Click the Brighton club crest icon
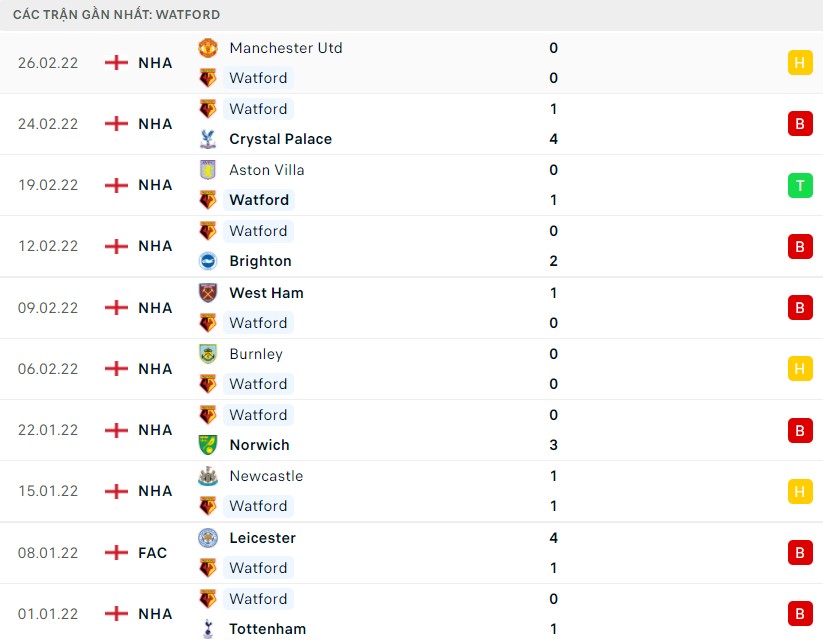The image size is (823, 642). click(x=209, y=261)
